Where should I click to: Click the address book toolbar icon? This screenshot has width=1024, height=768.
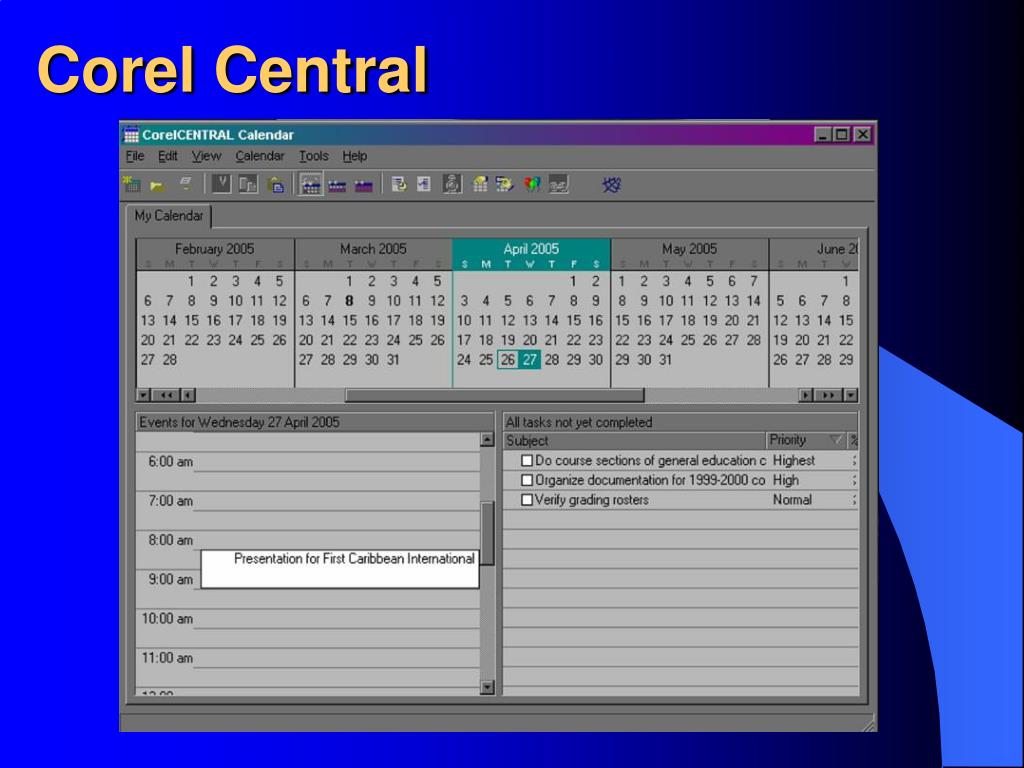(x=558, y=185)
